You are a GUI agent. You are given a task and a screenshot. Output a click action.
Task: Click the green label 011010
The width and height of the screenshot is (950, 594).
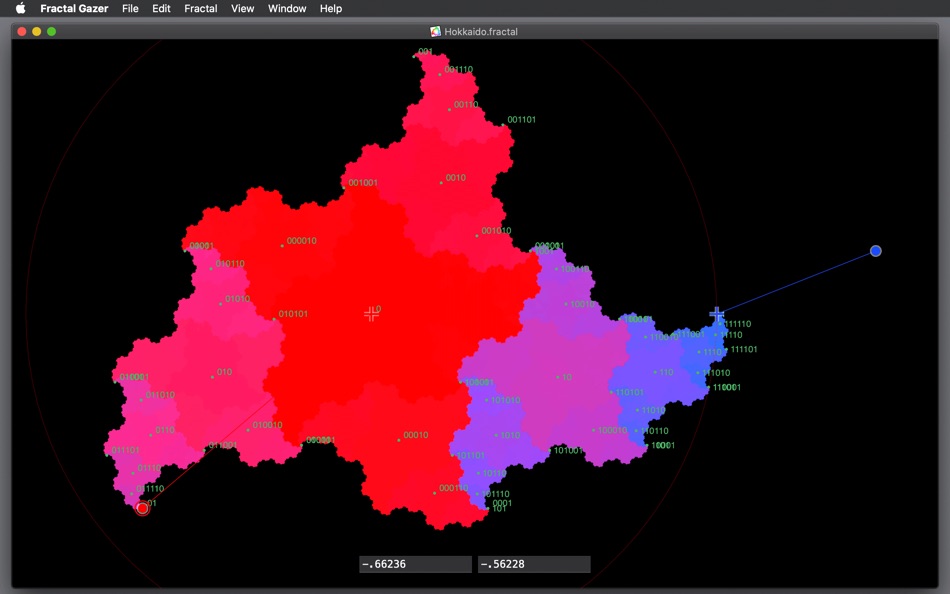(x=160, y=395)
